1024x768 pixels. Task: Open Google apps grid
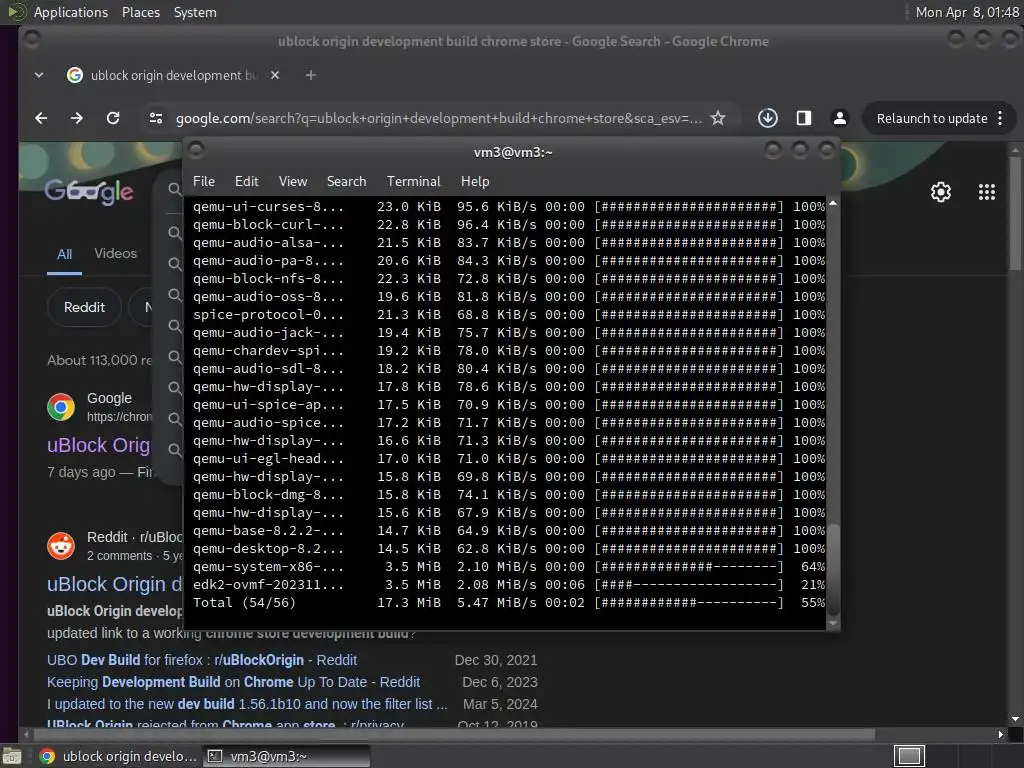(x=986, y=192)
